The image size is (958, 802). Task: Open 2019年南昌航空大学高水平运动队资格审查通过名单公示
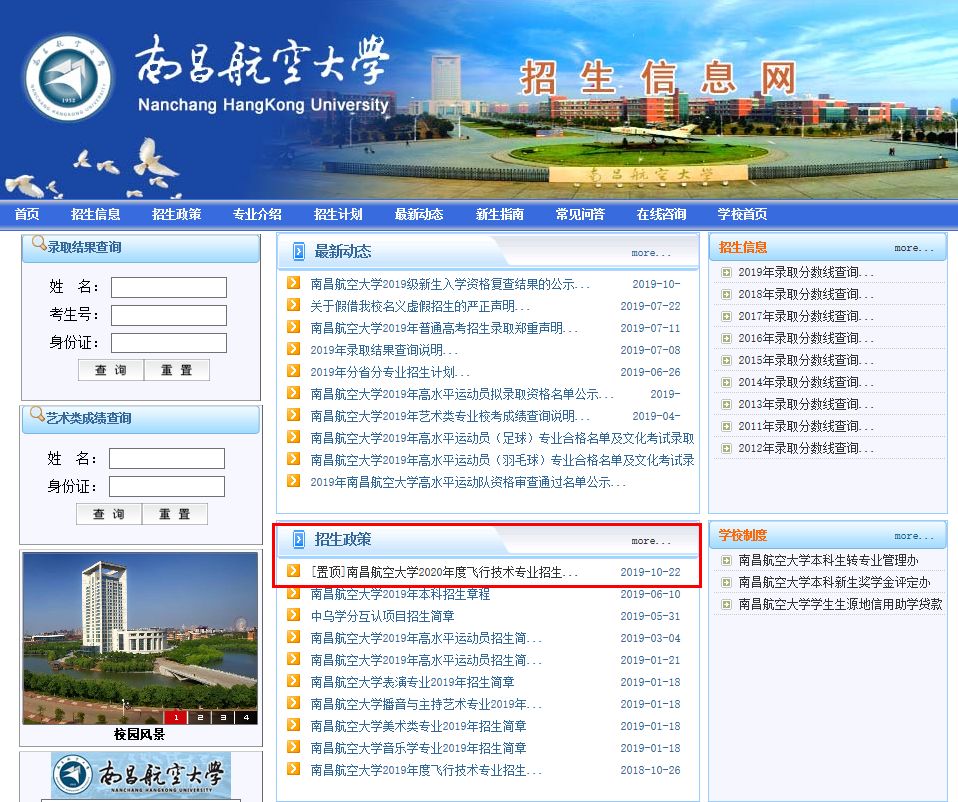click(x=468, y=482)
